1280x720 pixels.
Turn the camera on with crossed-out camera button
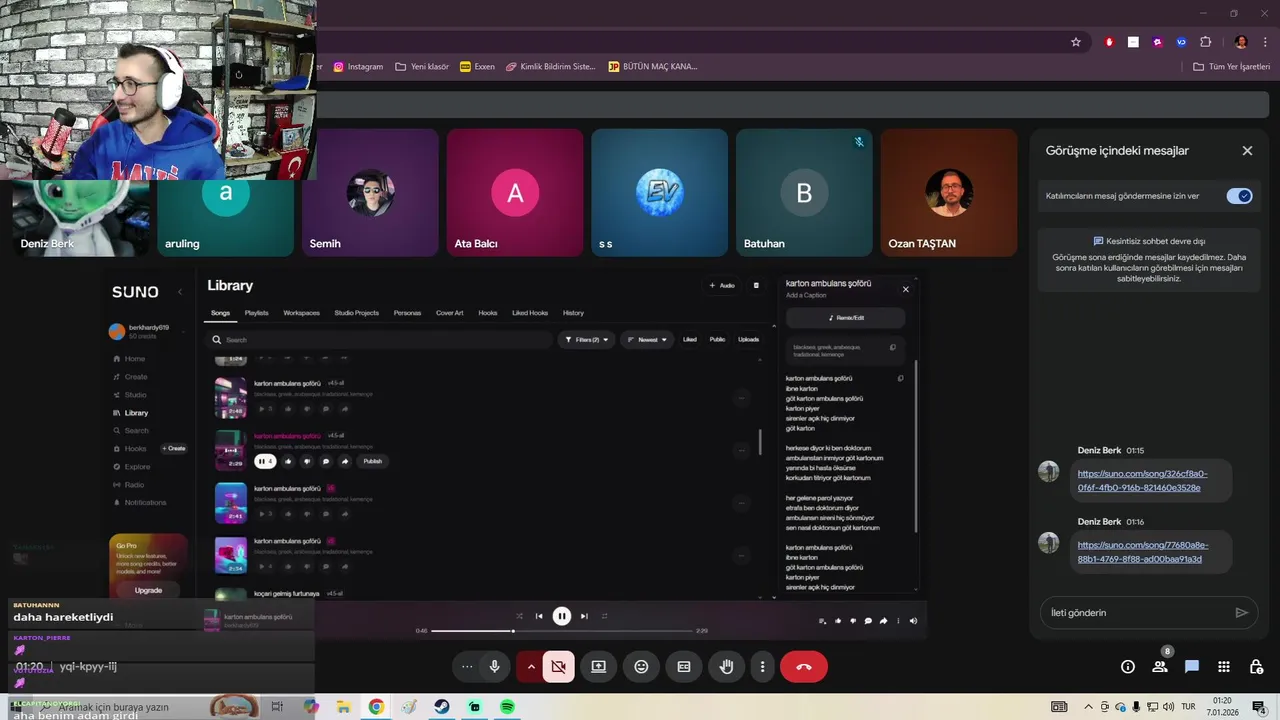[x=559, y=667]
